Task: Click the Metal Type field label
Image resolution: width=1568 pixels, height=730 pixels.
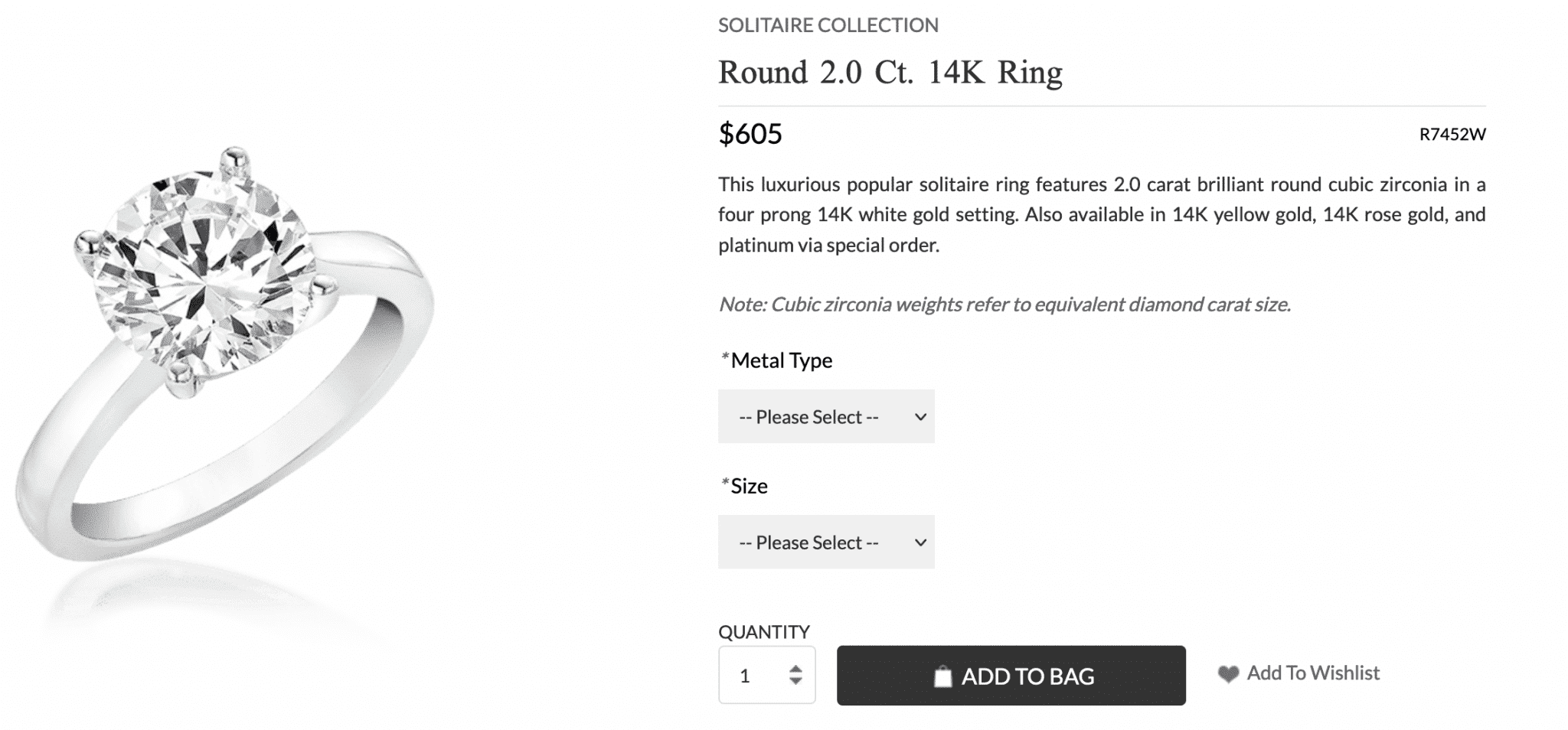Action: coord(781,360)
